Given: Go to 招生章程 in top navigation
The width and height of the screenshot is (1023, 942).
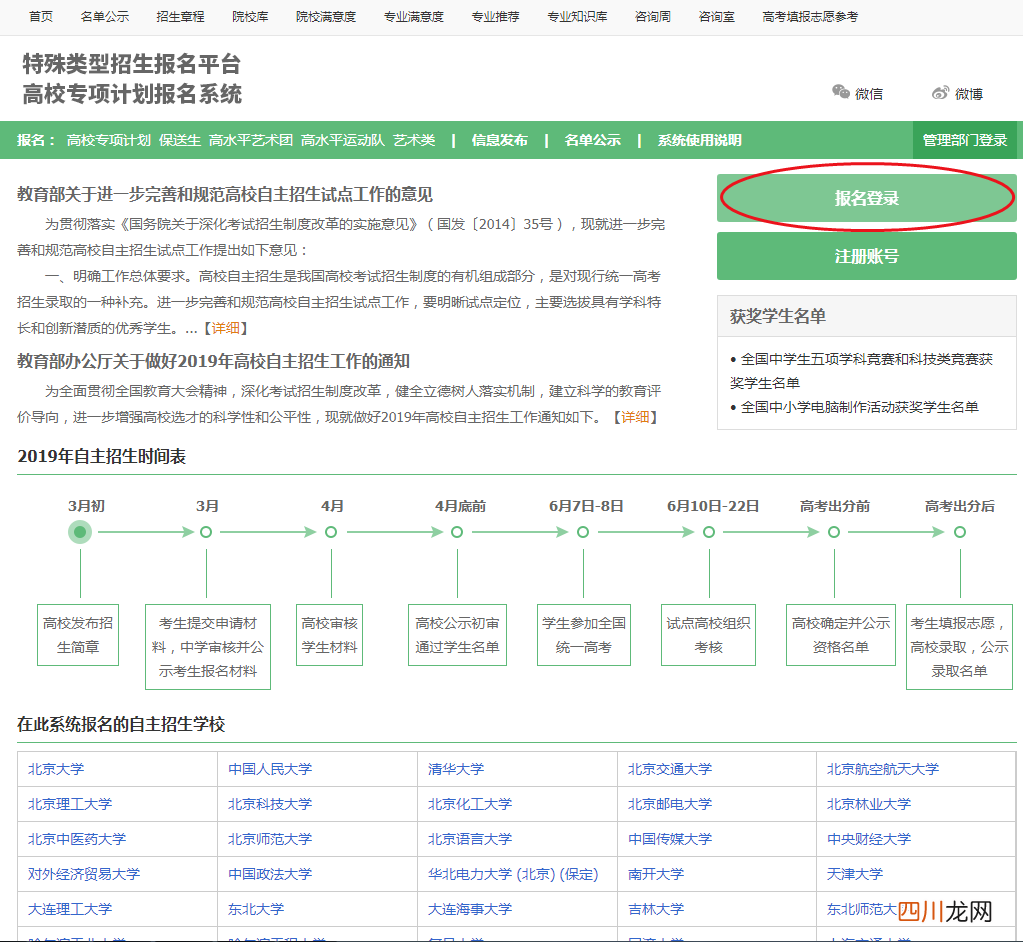Looking at the screenshot, I should click(x=180, y=16).
